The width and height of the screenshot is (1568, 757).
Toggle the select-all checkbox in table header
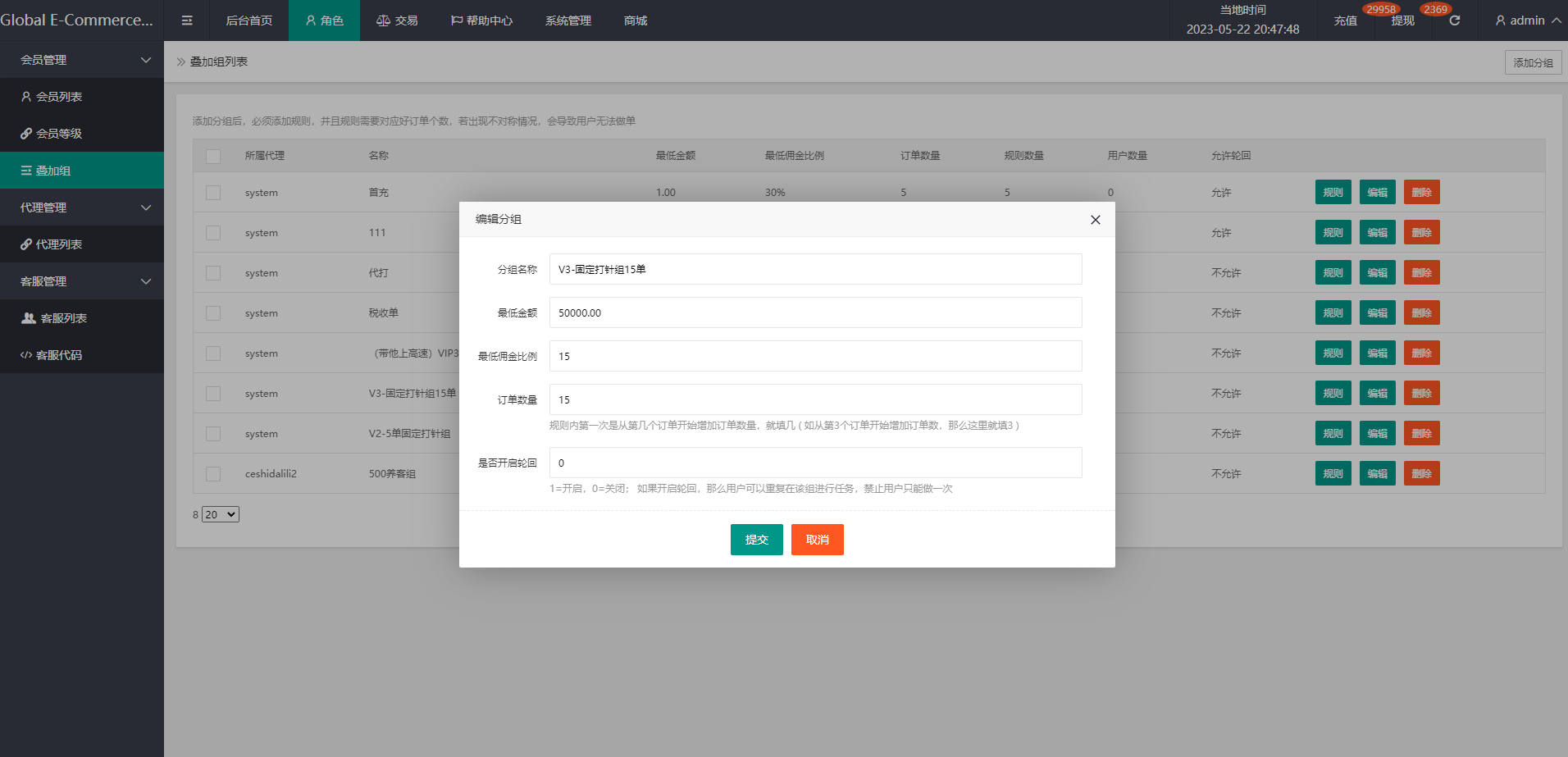pyautogui.click(x=213, y=156)
